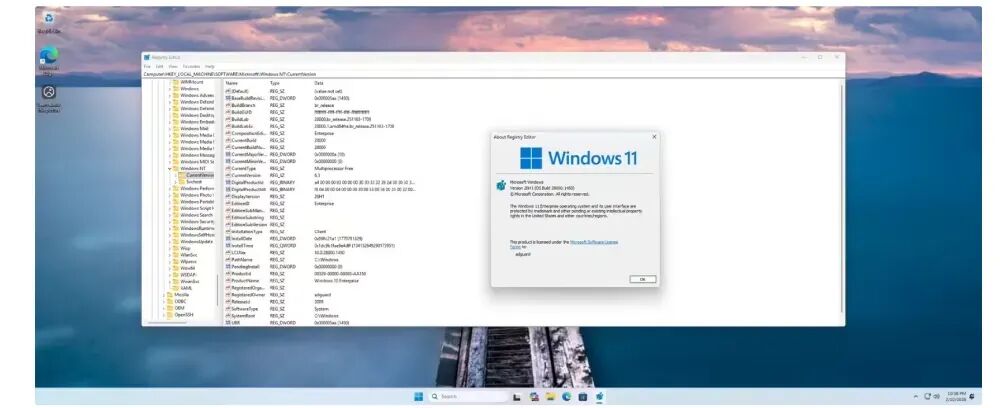Expand the ODBC key

tap(164, 301)
